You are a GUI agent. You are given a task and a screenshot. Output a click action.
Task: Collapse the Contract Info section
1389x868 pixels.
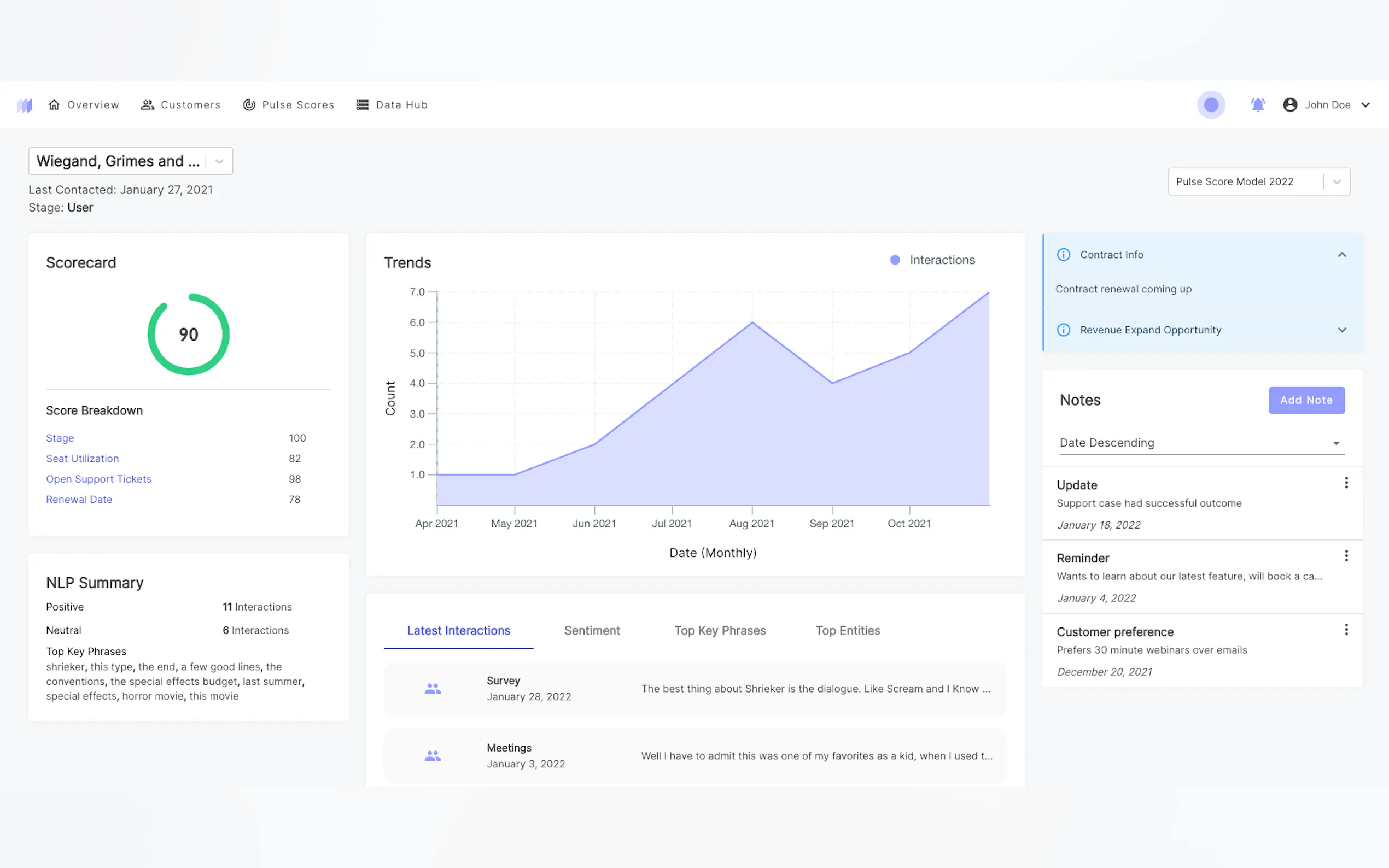pyautogui.click(x=1342, y=255)
